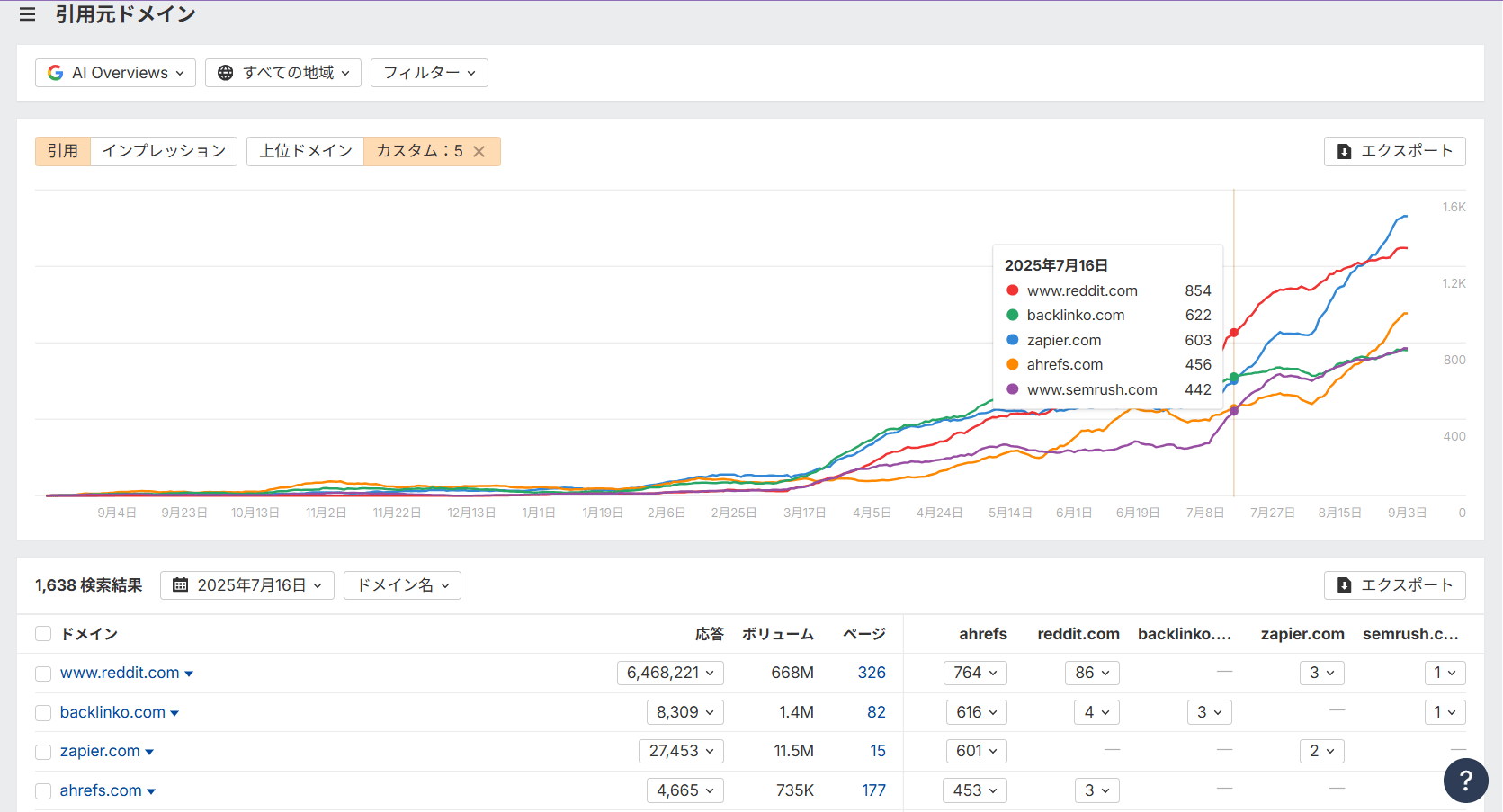The width and height of the screenshot is (1503, 812).
Task: Open the ドメイン名 dropdown
Action: coord(401,584)
